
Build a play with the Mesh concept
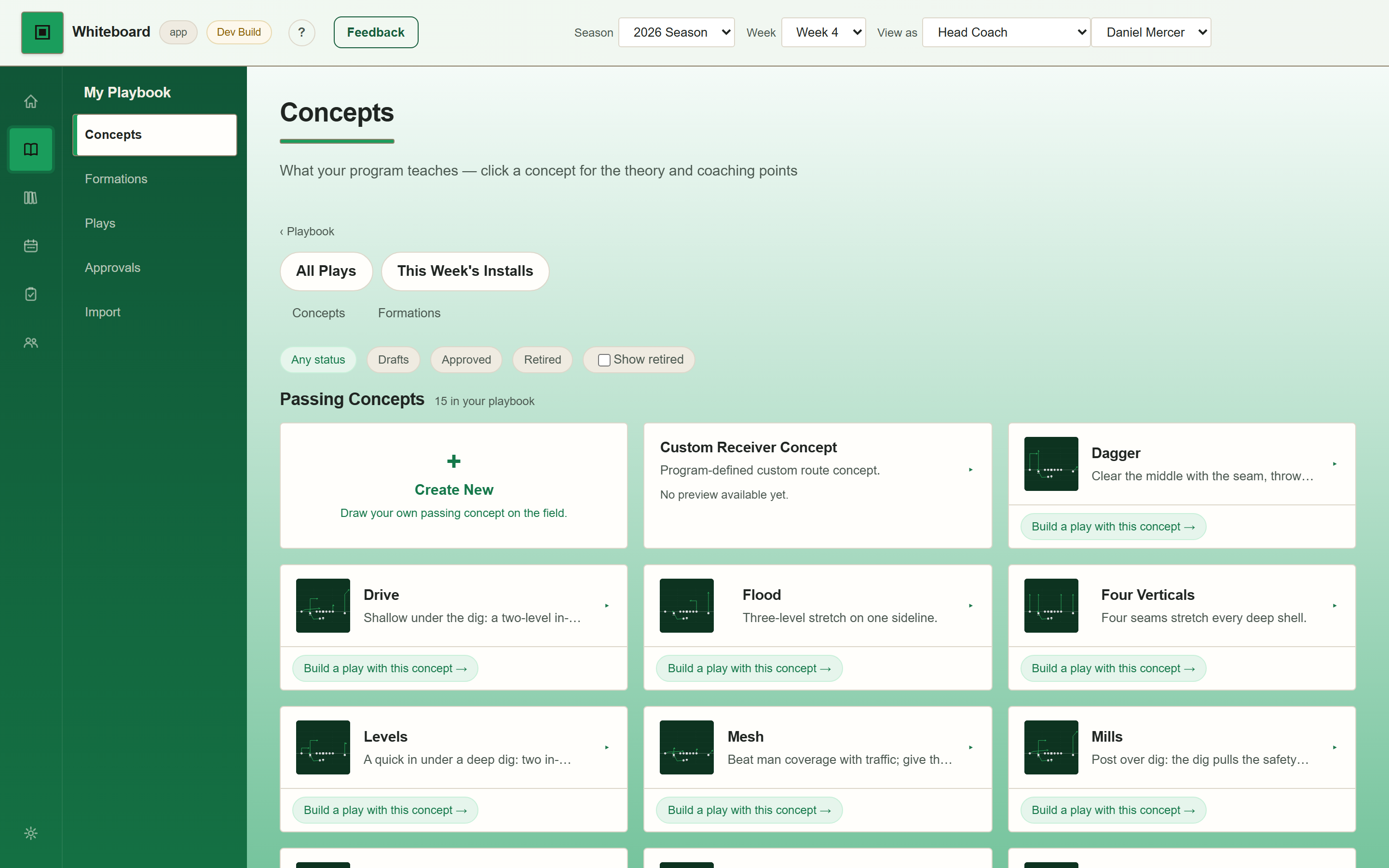coord(749,810)
